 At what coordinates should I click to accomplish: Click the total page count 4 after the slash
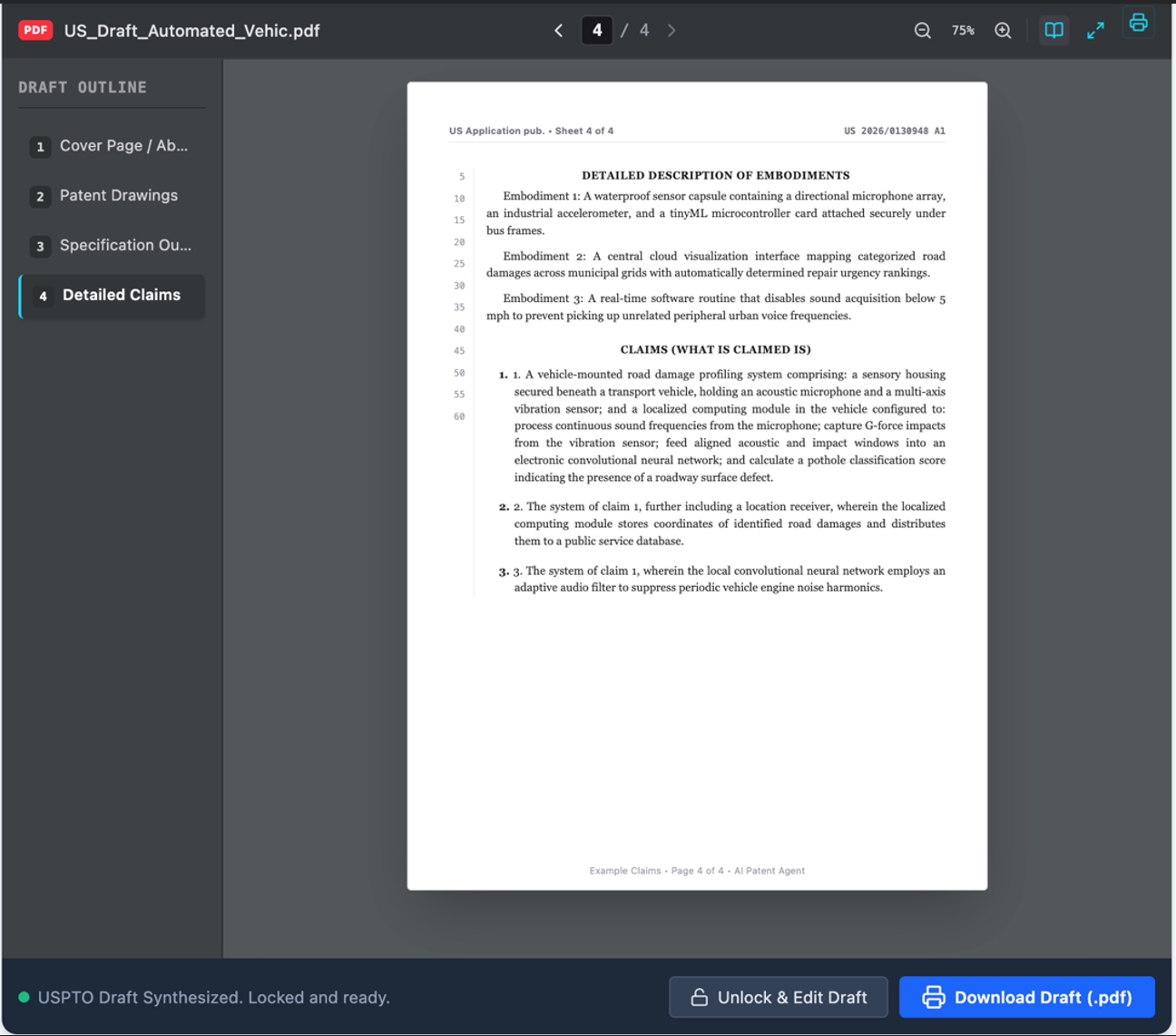tap(644, 30)
